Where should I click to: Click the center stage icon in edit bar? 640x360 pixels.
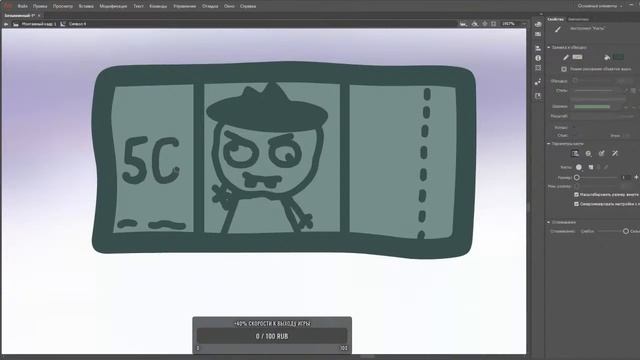485,24
